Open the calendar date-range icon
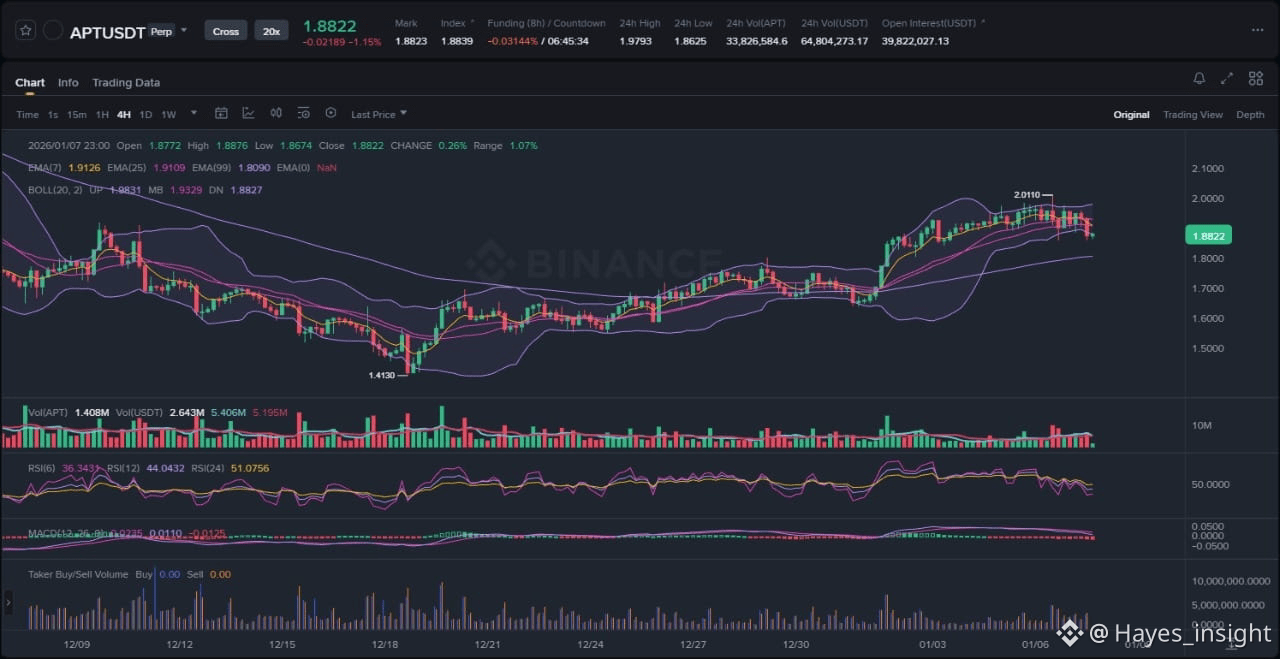1280x659 pixels. [221, 114]
